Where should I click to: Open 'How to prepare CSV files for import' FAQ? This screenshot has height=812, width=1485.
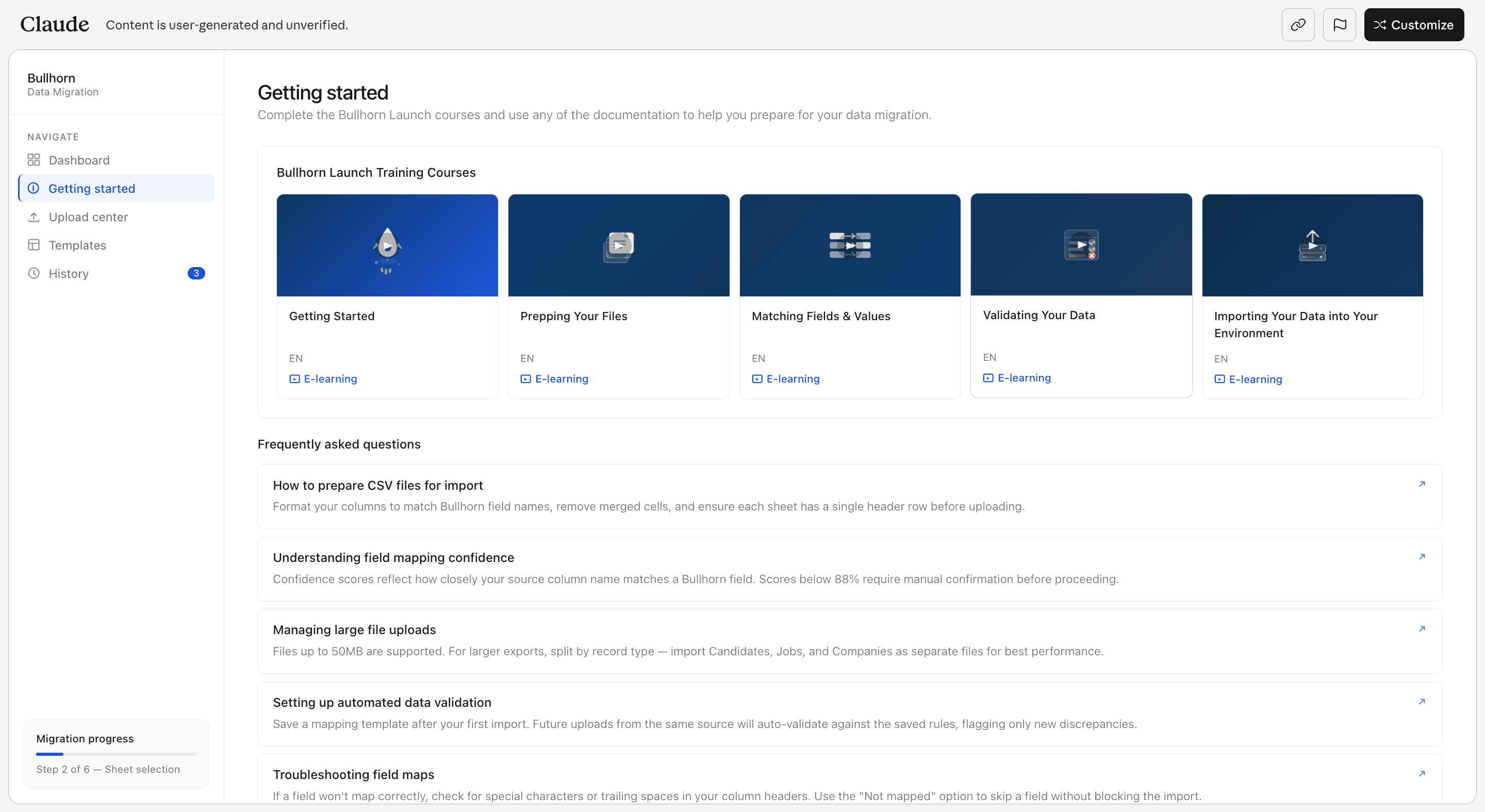(x=850, y=496)
